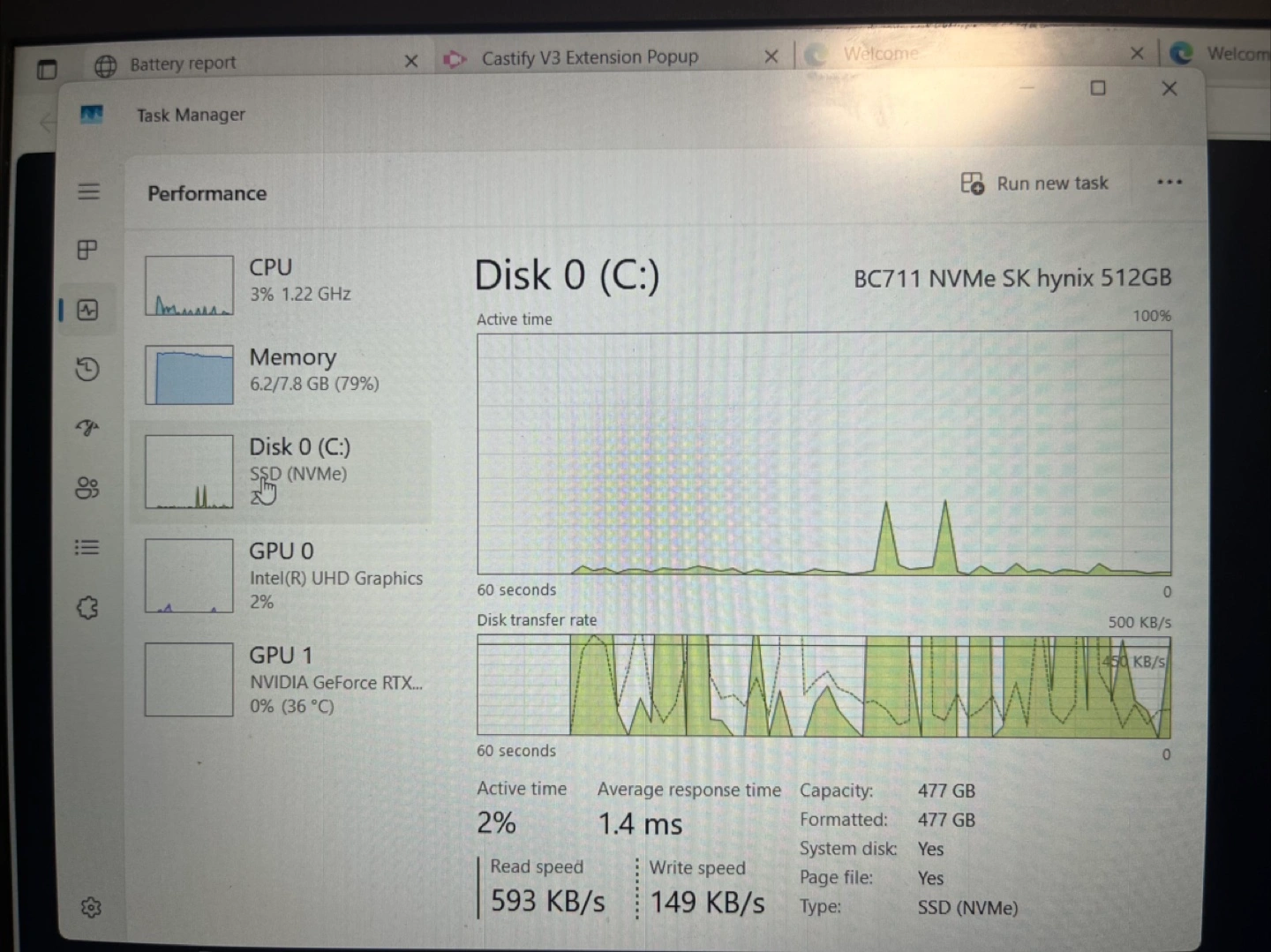Switch to the Welcome tab beside Castify
This screenshot has width=1271, height=952.
coord(975,54)
